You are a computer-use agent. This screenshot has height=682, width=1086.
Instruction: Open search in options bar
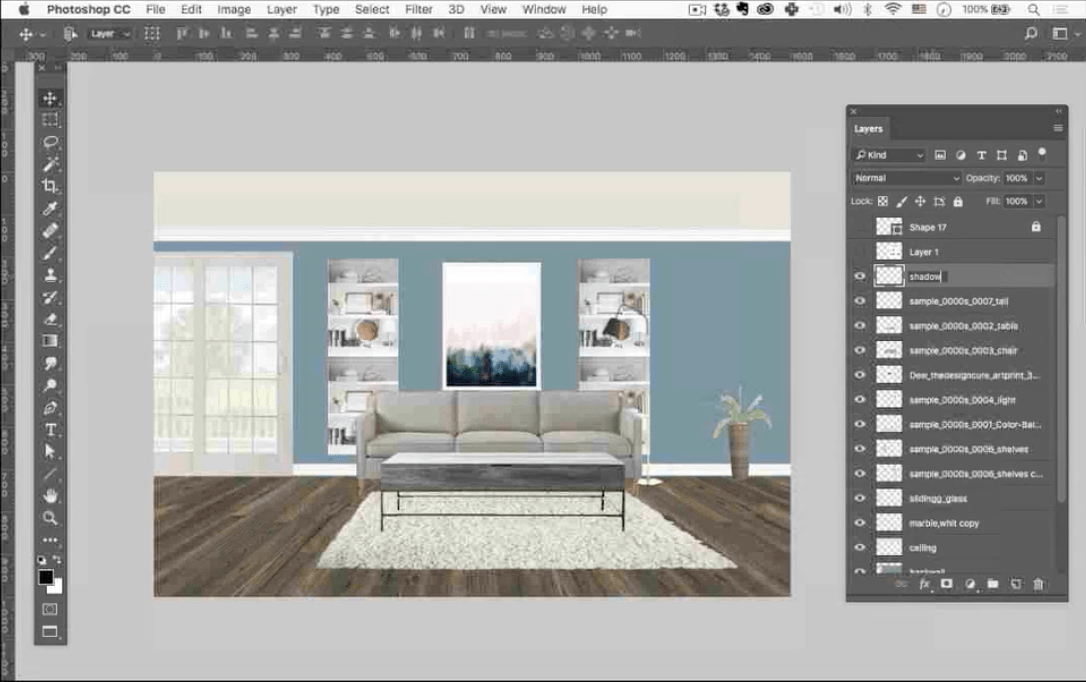pyautogui.click(x=1031, y=33)
